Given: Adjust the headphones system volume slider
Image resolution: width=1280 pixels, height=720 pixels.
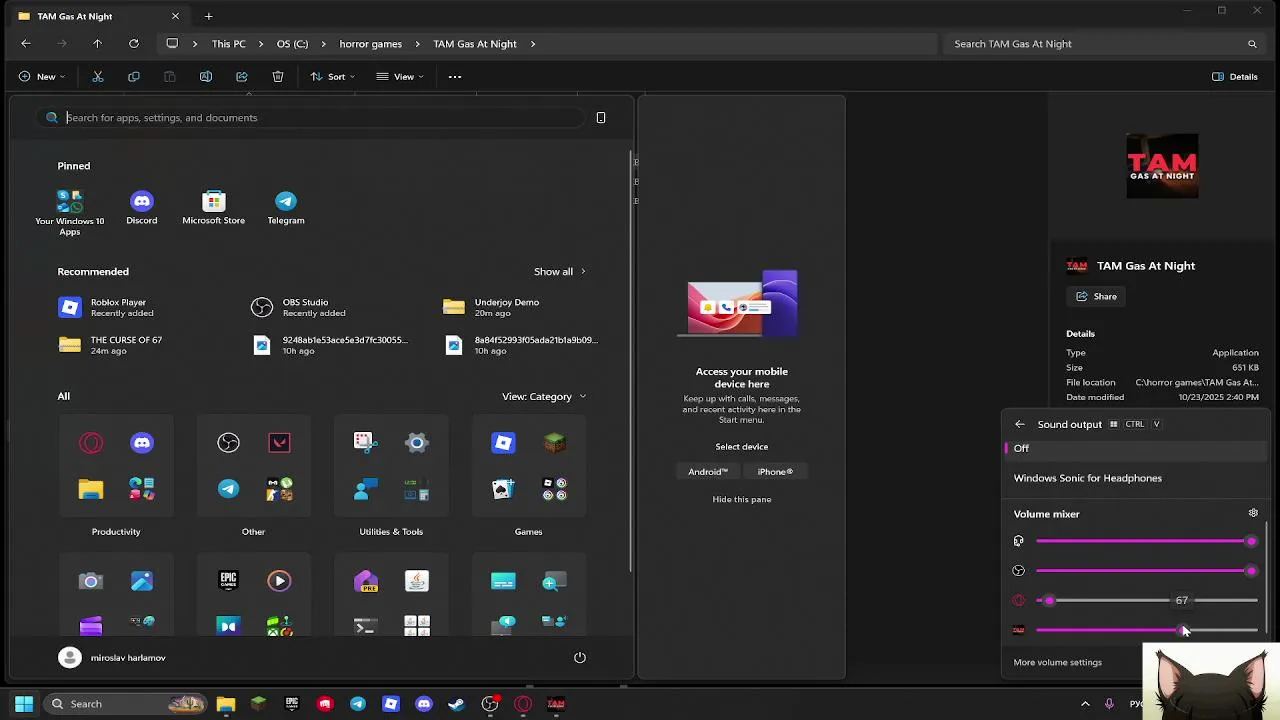Looking at the screenshot, I should (x=1147, y=541).
